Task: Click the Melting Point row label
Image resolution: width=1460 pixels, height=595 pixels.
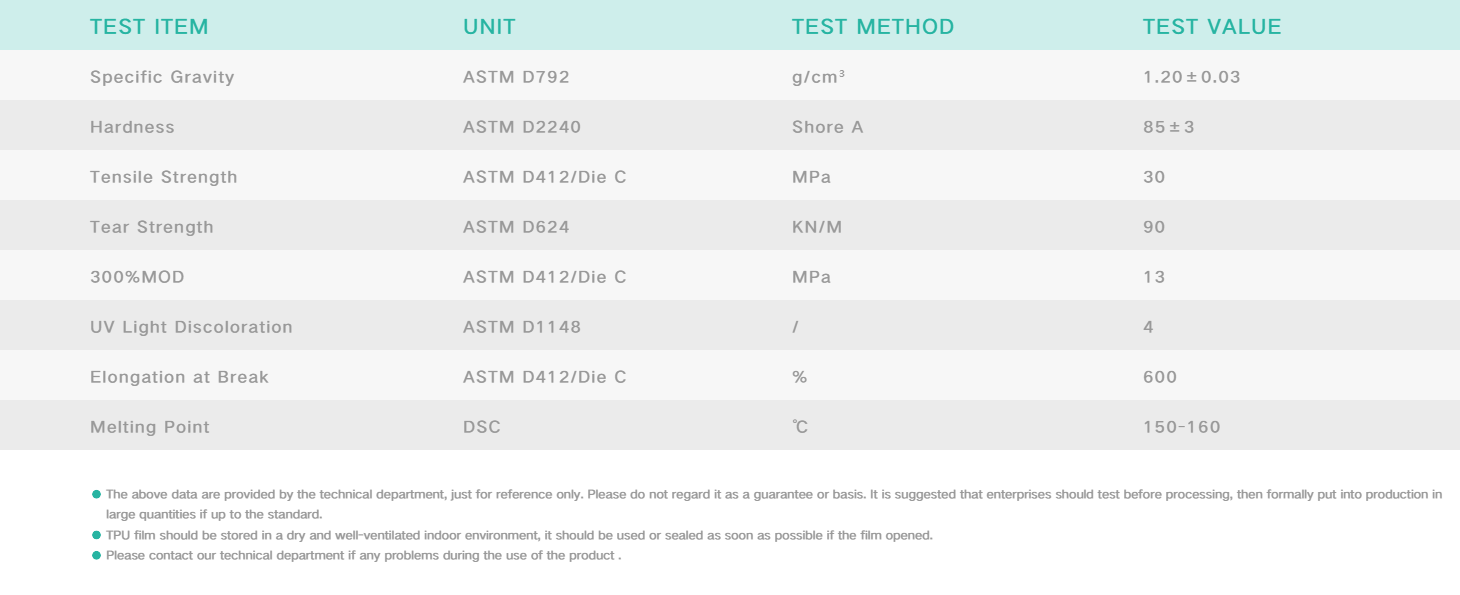Action: pos(150,427)
